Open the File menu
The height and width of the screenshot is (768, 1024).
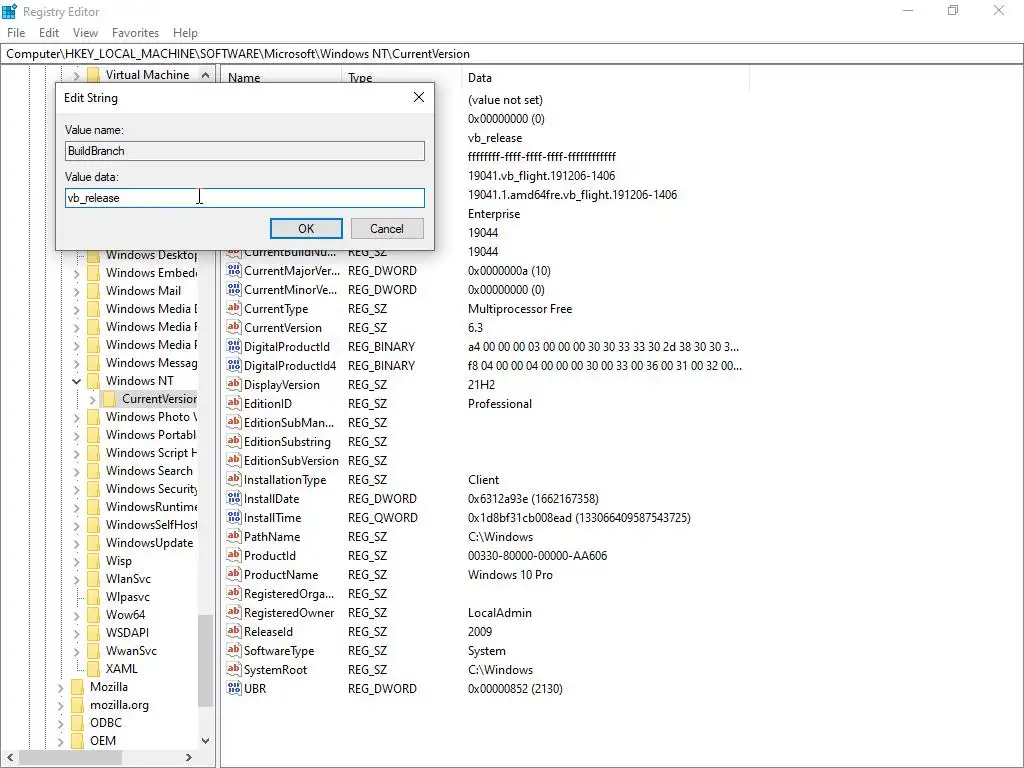click(x=16, y=33)
